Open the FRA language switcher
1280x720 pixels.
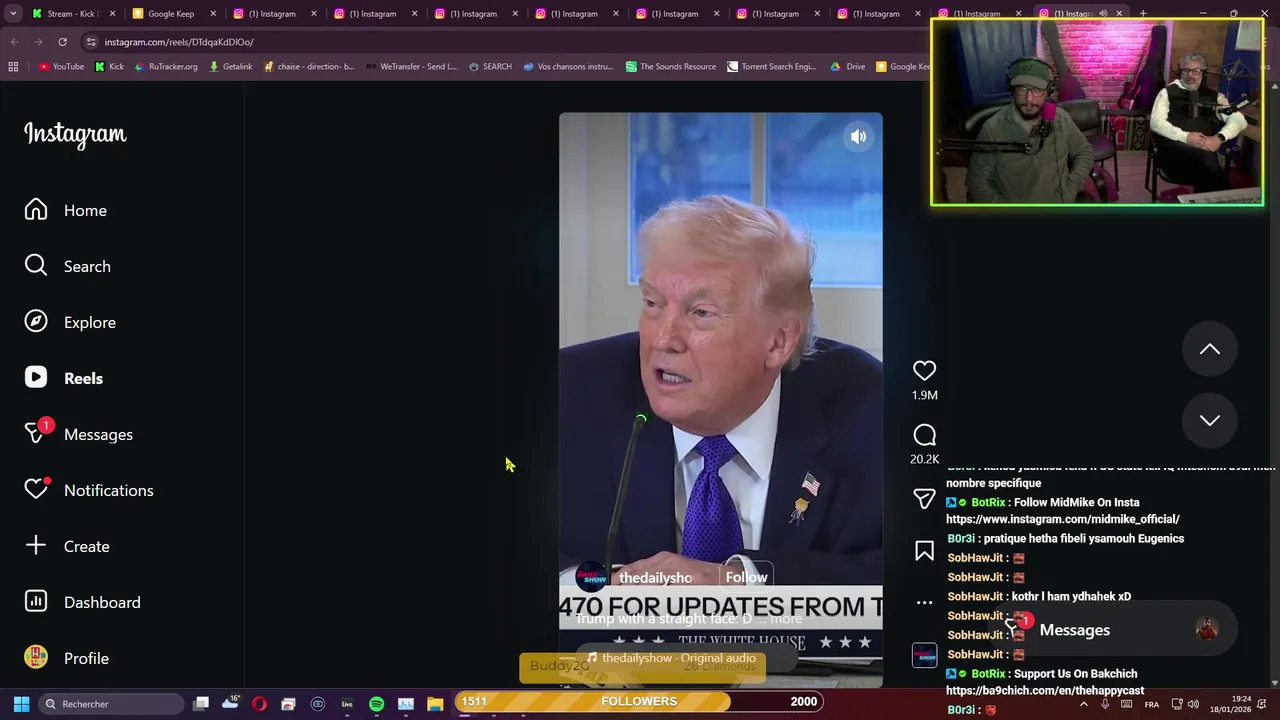point(1152,704)
